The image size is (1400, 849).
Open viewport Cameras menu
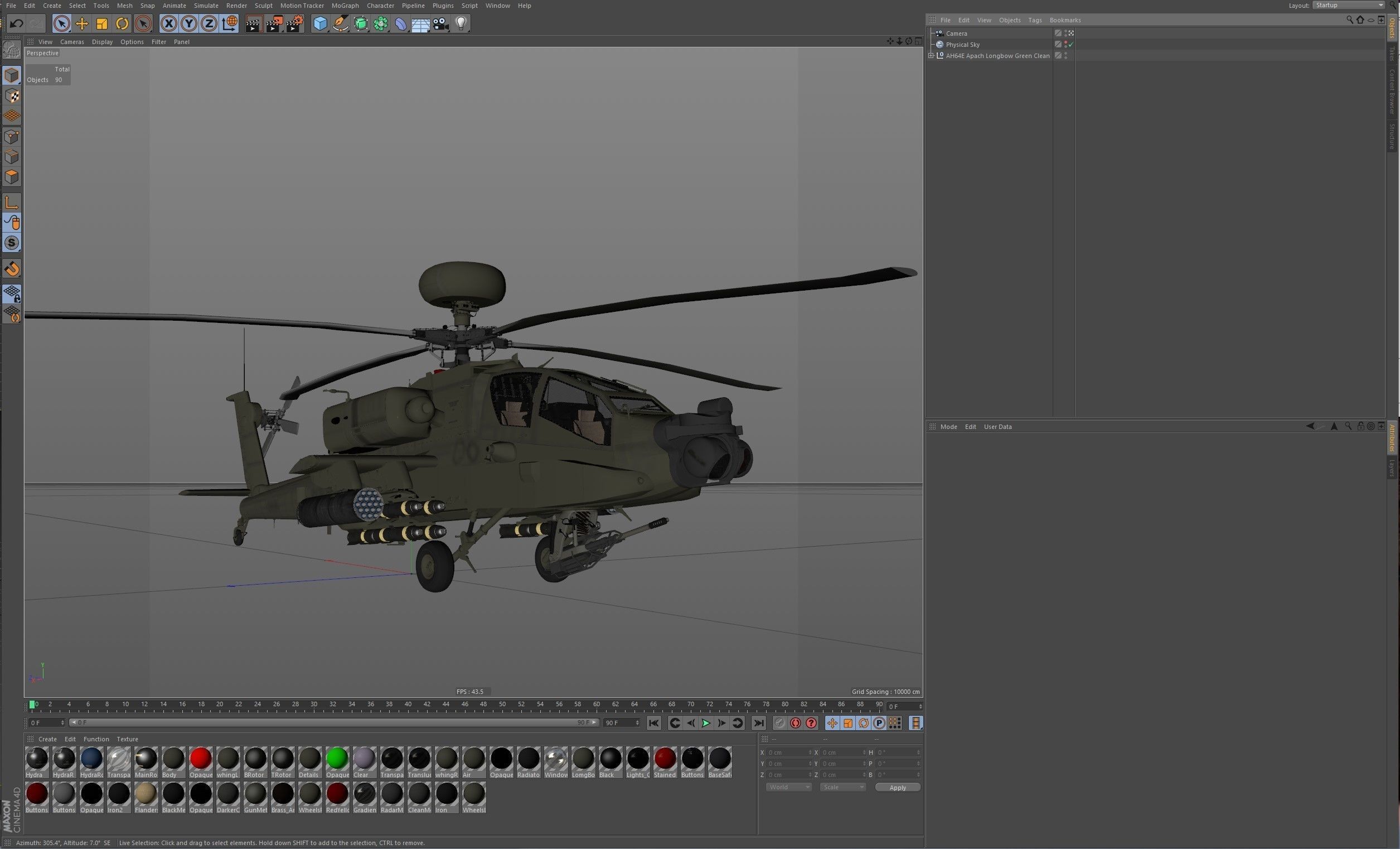click(71, 41)
